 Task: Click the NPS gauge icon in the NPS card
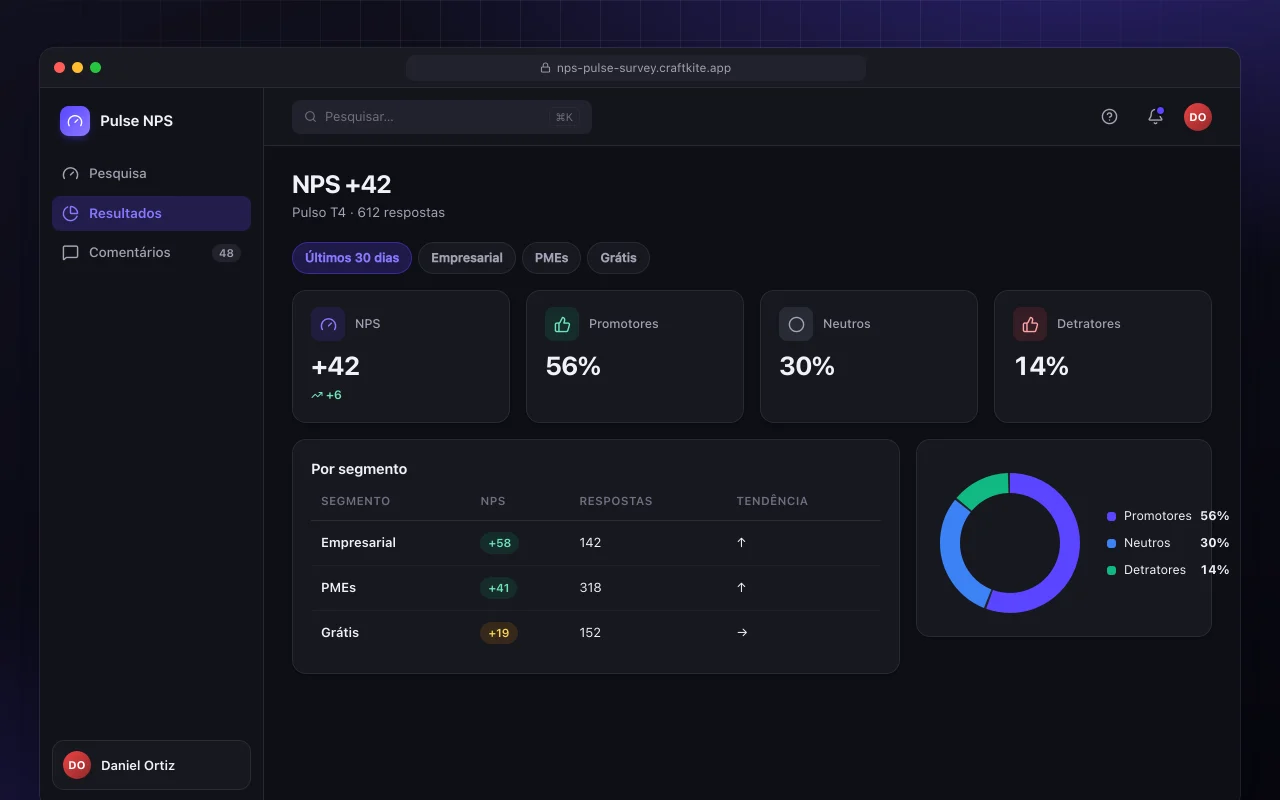328,324
